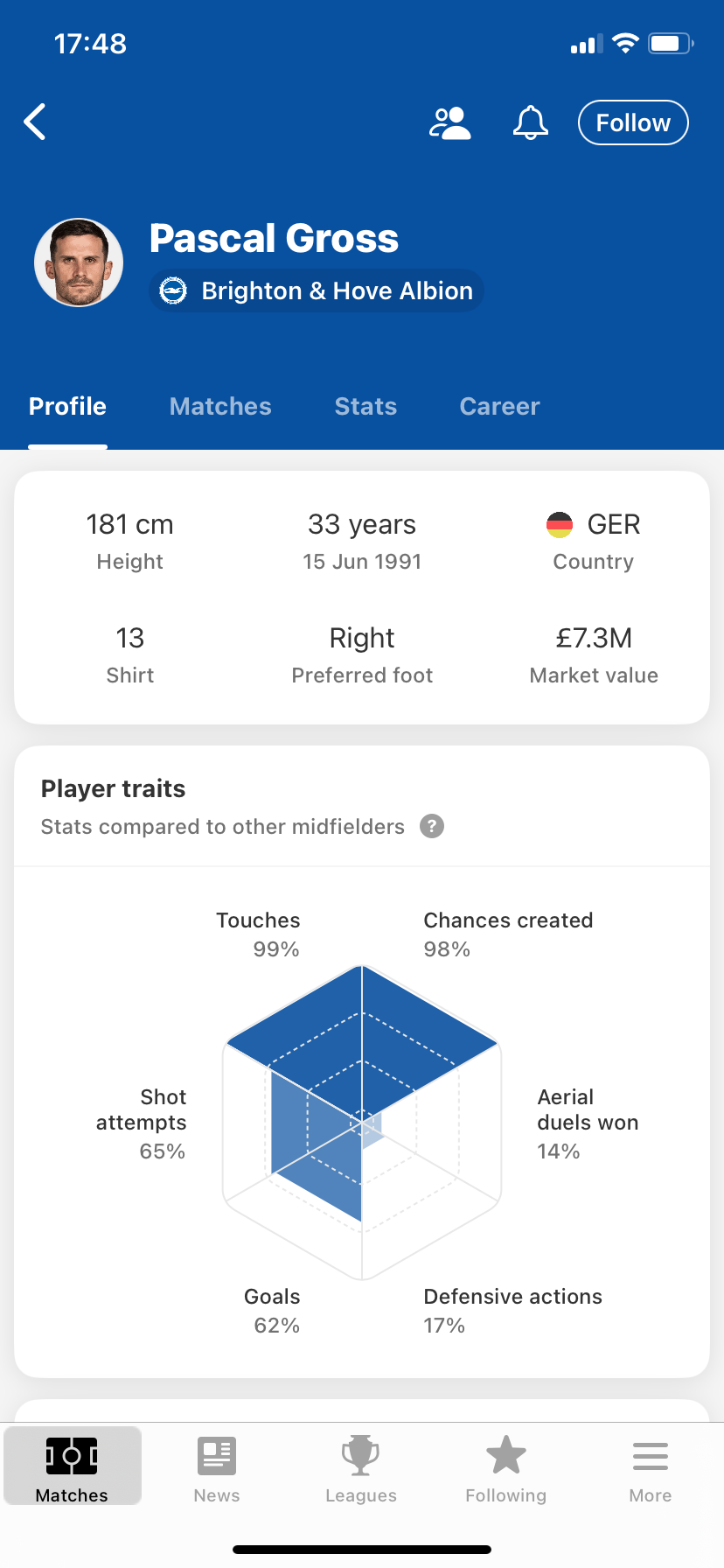This screenshot has width=724, height=1568.
Task: Tap the Following star icon
Action: tap(506, 1456)
